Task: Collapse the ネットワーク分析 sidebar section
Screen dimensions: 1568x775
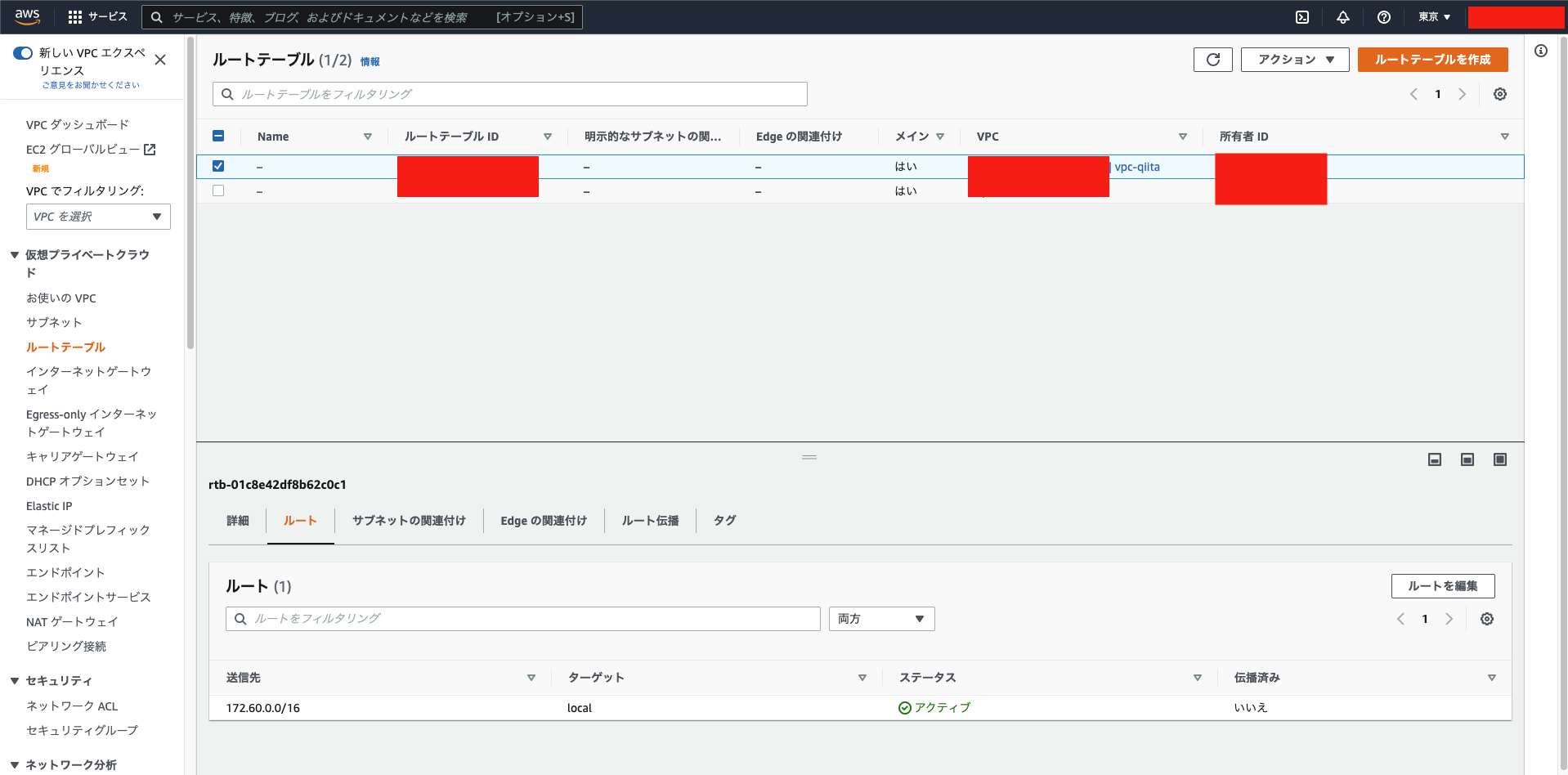Action: click(15, 765)
